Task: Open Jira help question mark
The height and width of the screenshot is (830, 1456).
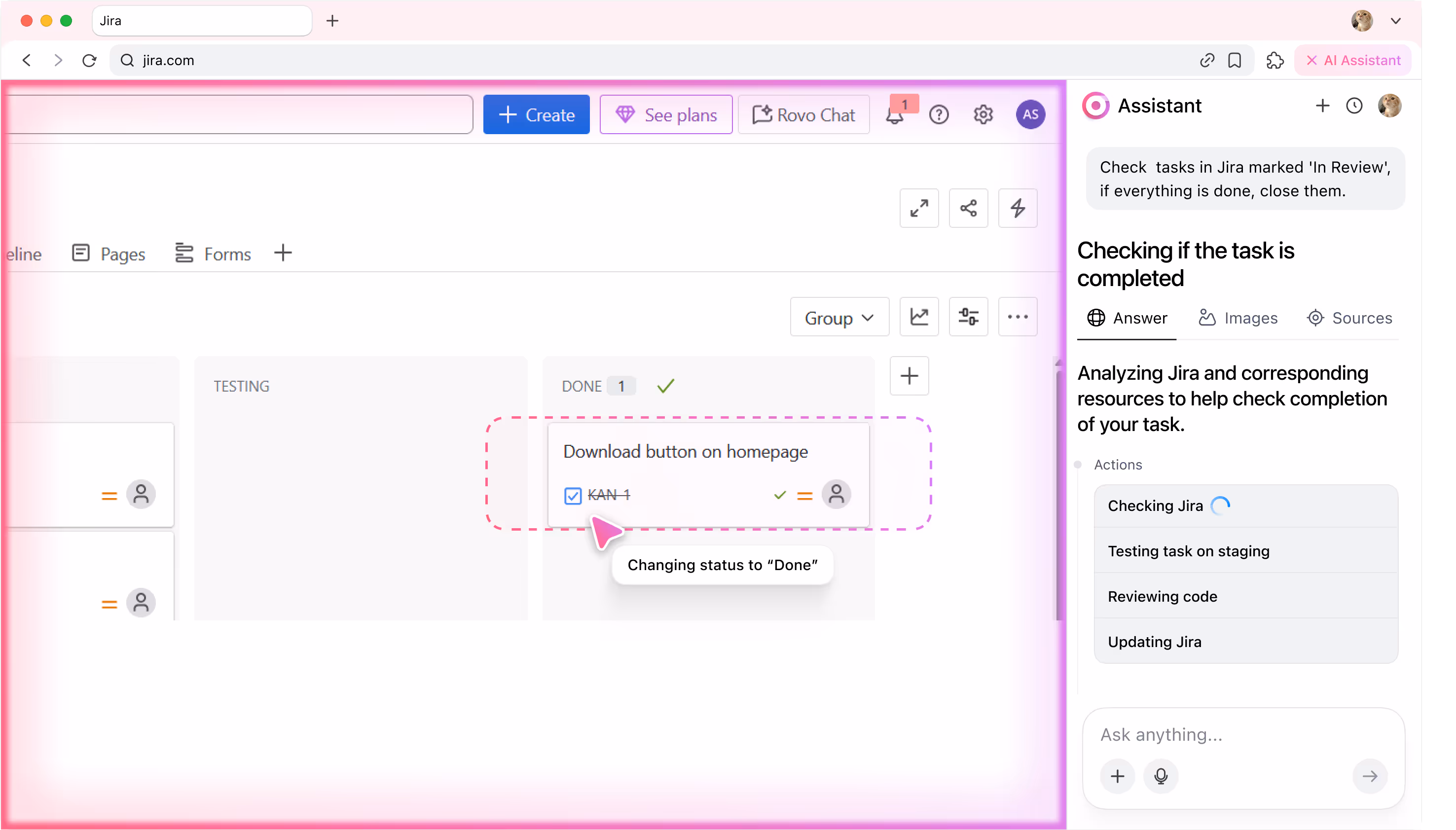Action: (939, 114)
